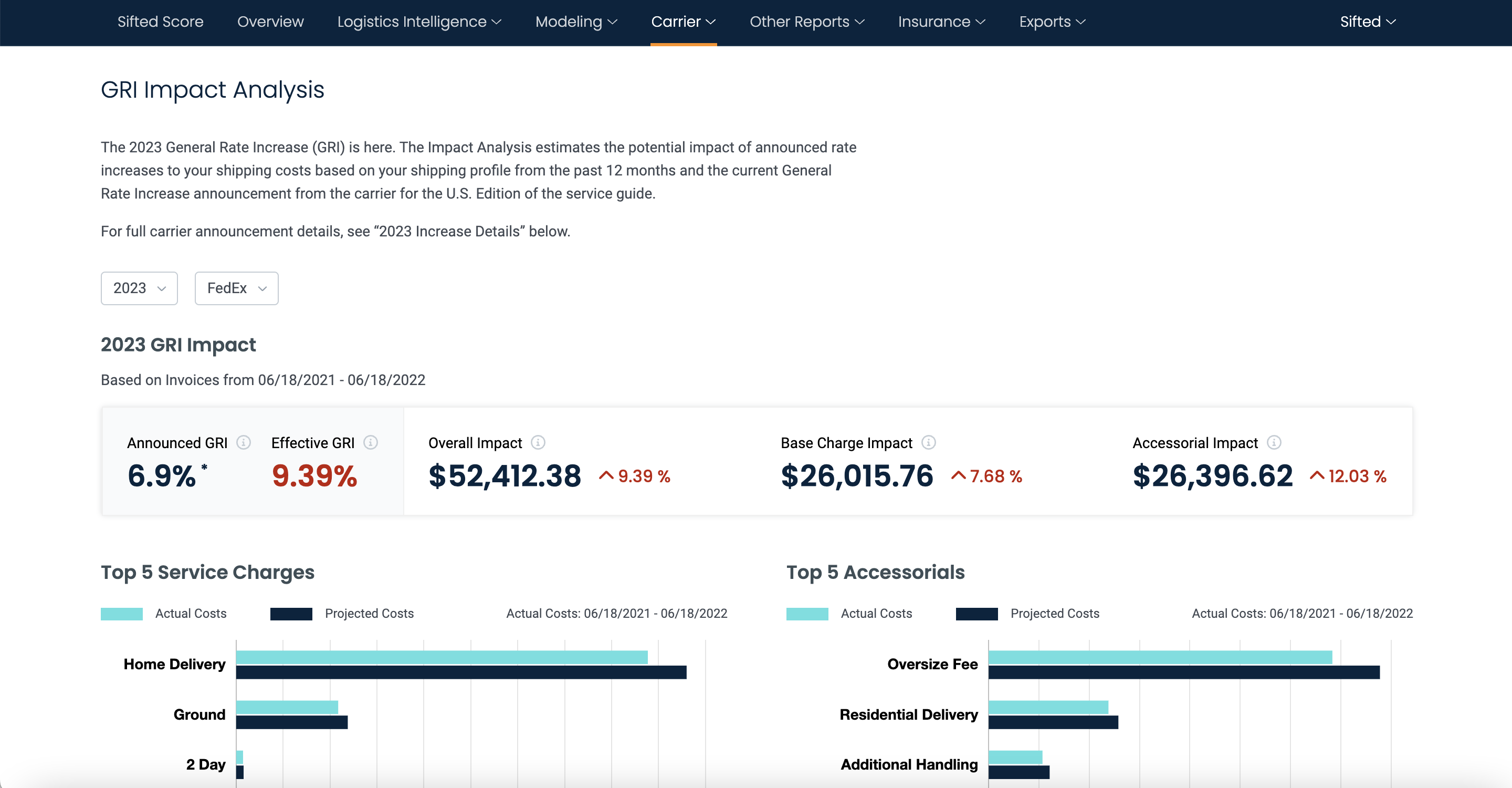Expand the Sifted account menu

pyautogui.click(x=1368, y=22)
